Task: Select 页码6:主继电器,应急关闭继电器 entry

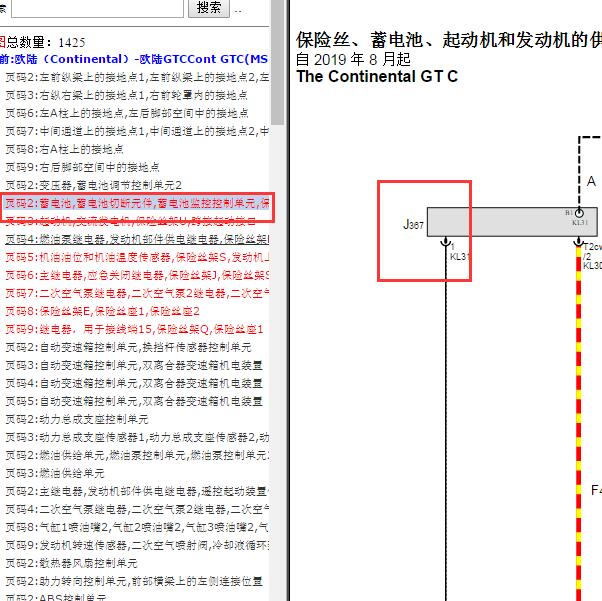Action: pos(137,275)
